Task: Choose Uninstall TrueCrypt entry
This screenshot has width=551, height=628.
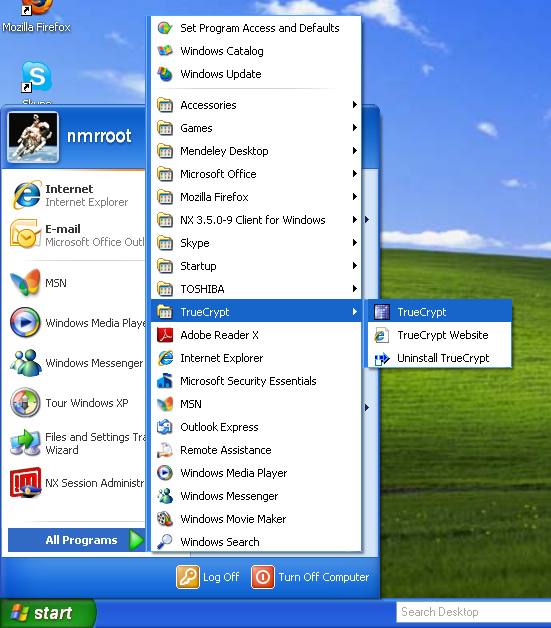Action: (x=440, y=358)
